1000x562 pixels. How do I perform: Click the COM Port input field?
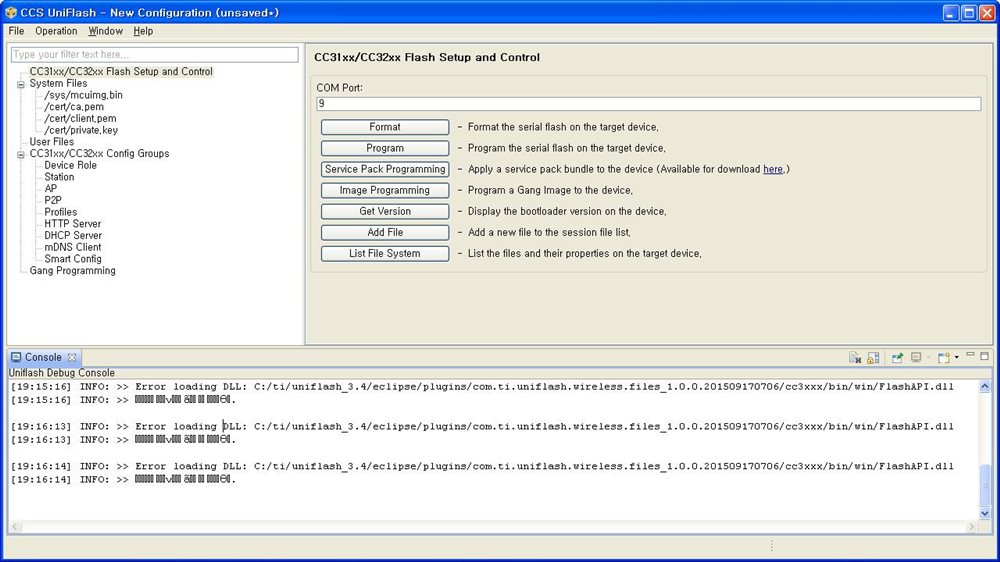click(x=648, y=103)
